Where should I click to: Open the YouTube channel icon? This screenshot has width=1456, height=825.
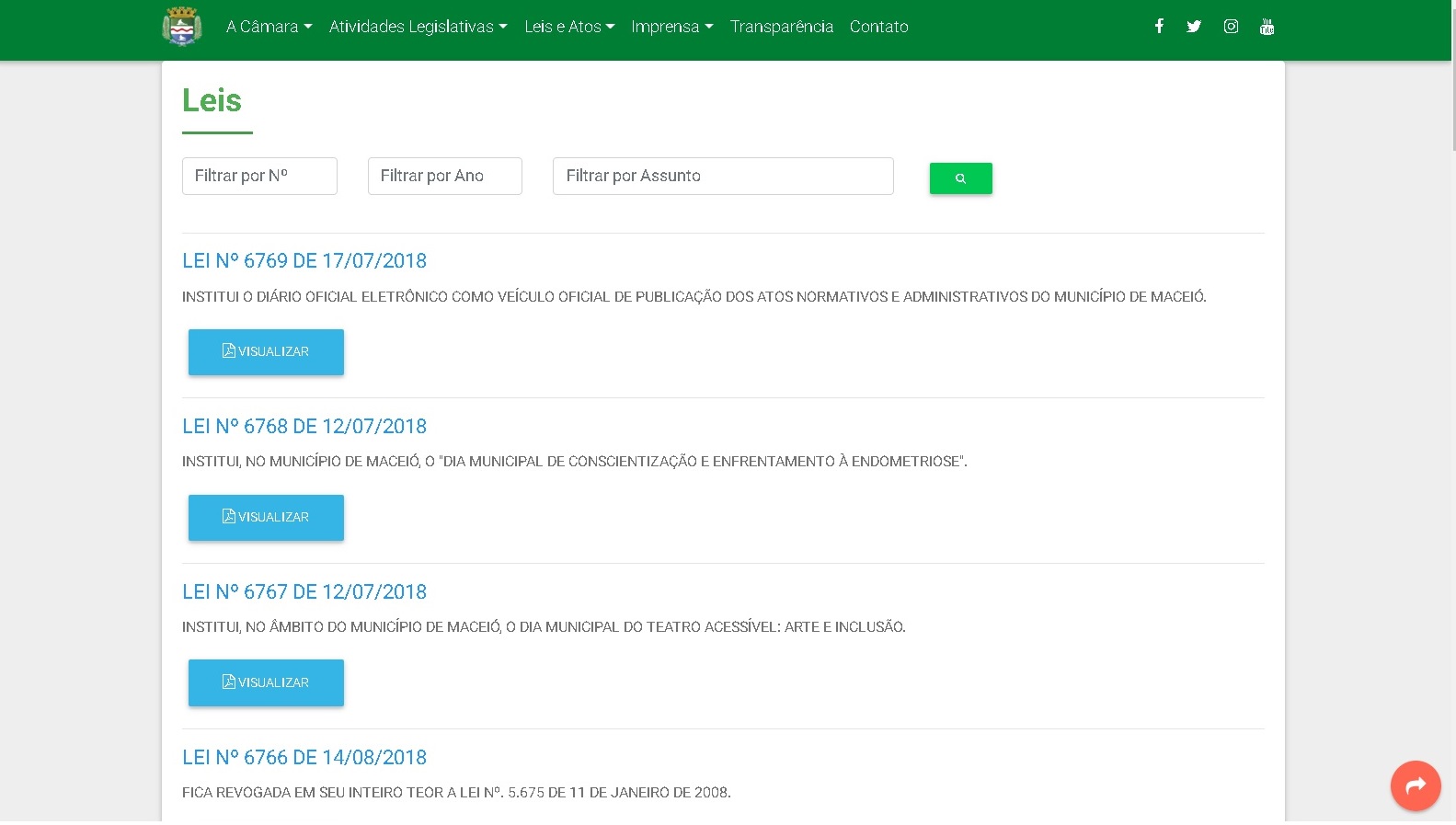coord(1267,27)
